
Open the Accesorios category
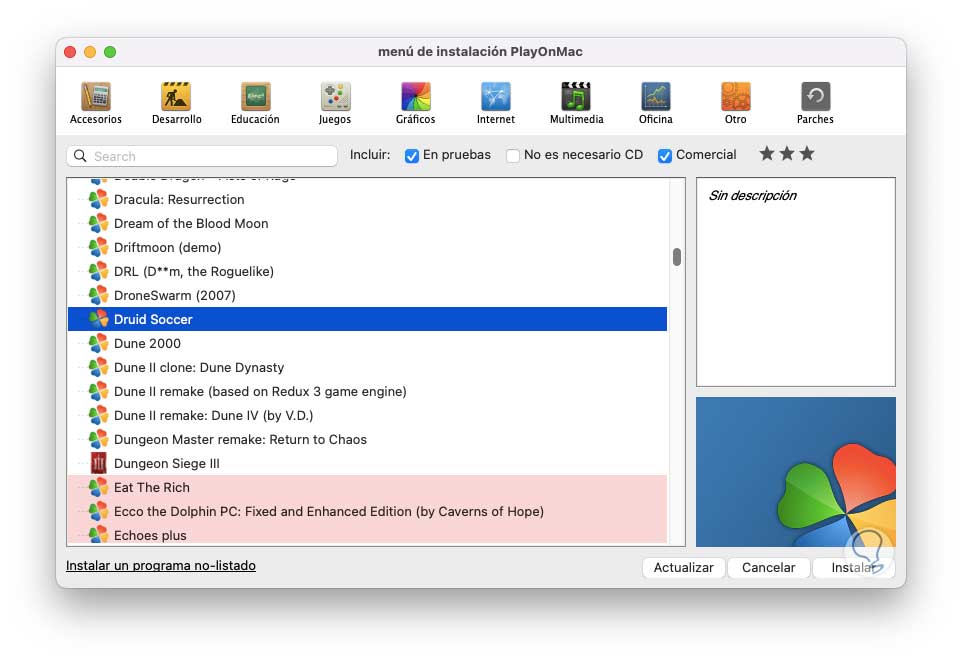(96, 102)
